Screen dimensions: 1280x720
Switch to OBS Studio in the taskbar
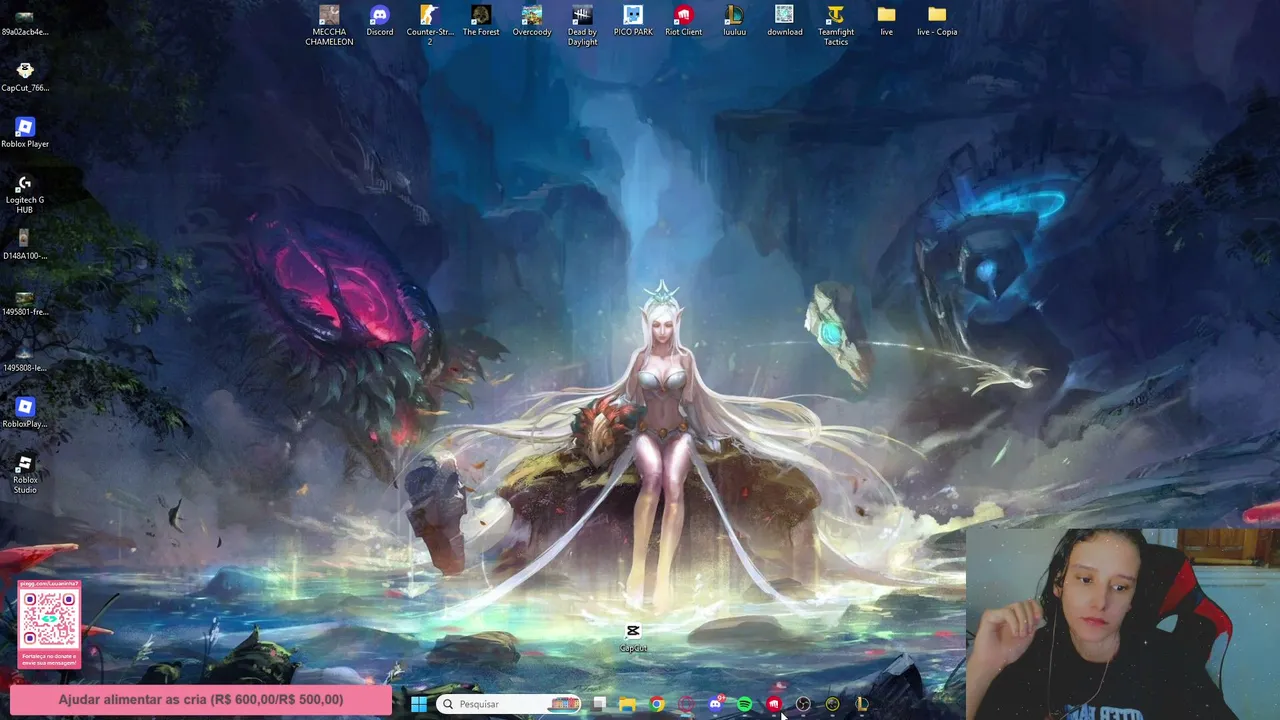tap(803, 704)
